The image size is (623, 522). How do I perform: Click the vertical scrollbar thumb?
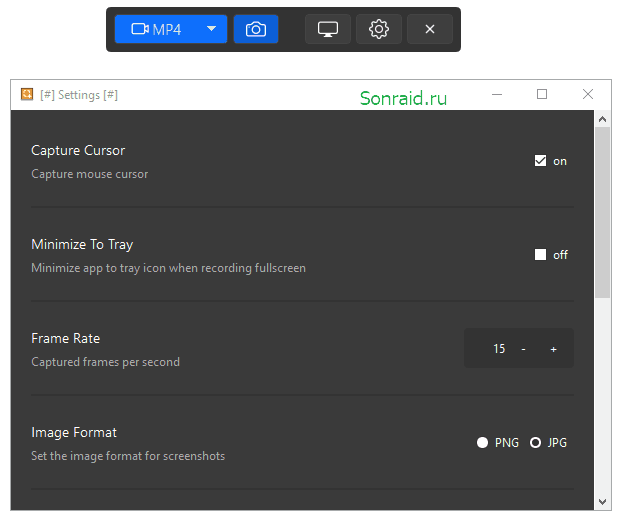602,212
